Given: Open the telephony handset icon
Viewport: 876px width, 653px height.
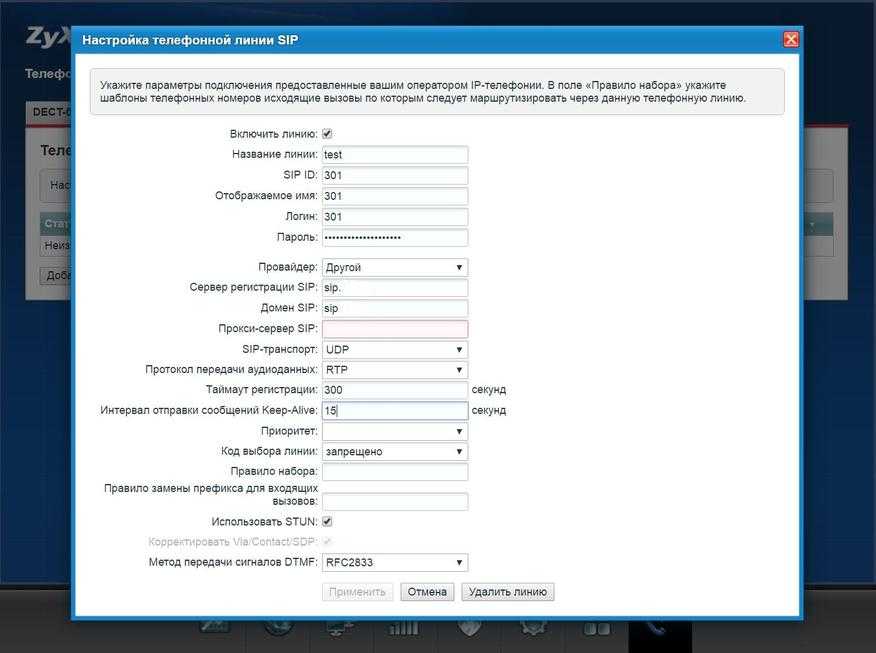Looking at the screenshot, I should tap(660, 630).
